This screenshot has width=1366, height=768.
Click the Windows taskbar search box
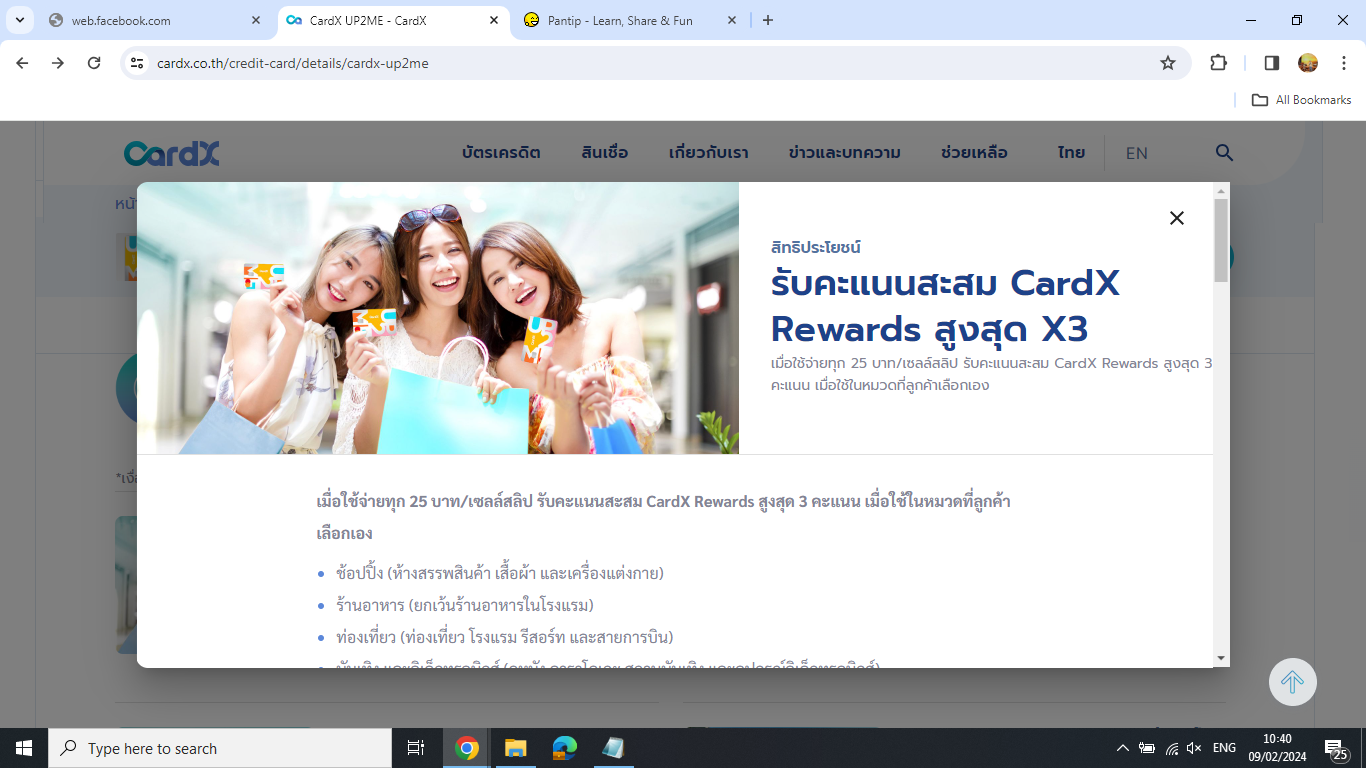coord(219,748)
